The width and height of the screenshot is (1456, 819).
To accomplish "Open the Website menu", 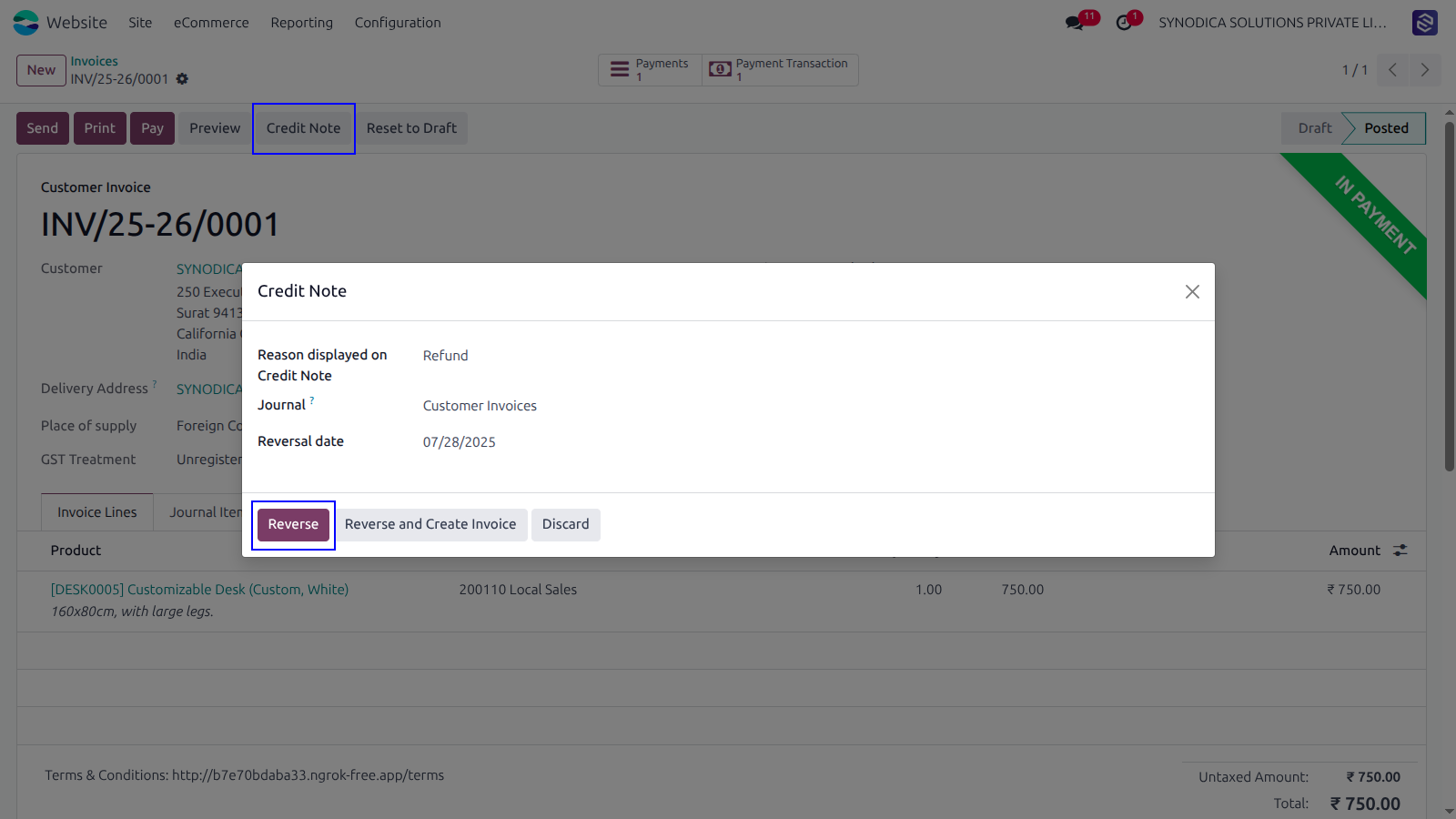I will pyautogui.click(x=76, y=23).
